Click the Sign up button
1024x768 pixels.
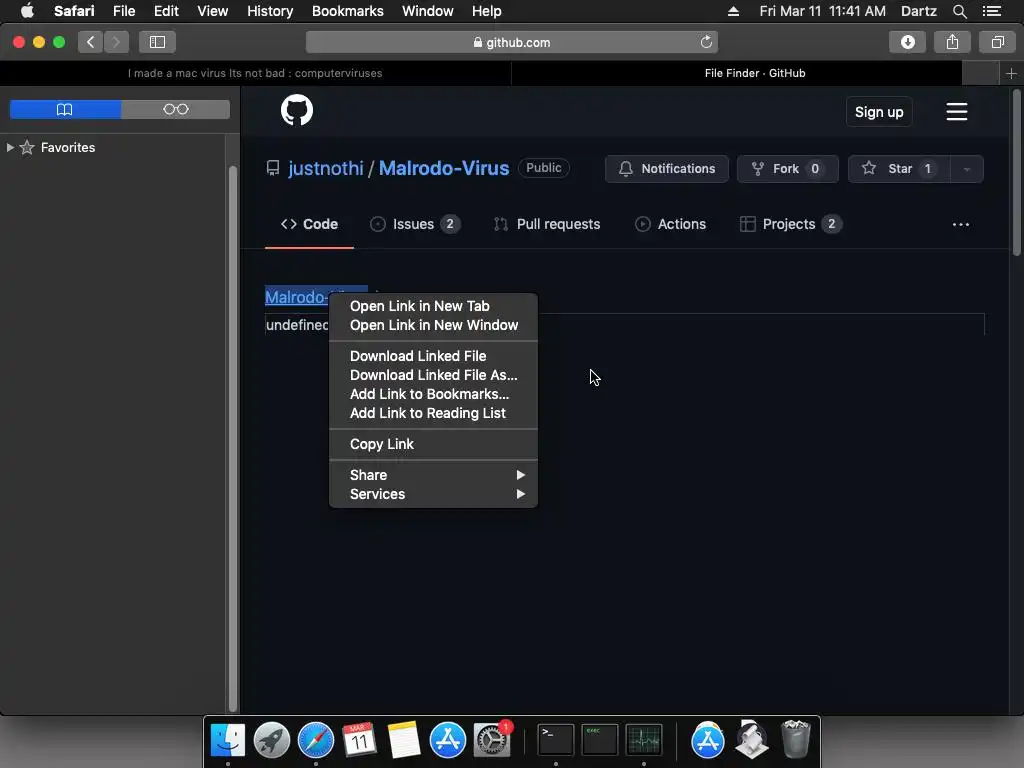(879, 112)
